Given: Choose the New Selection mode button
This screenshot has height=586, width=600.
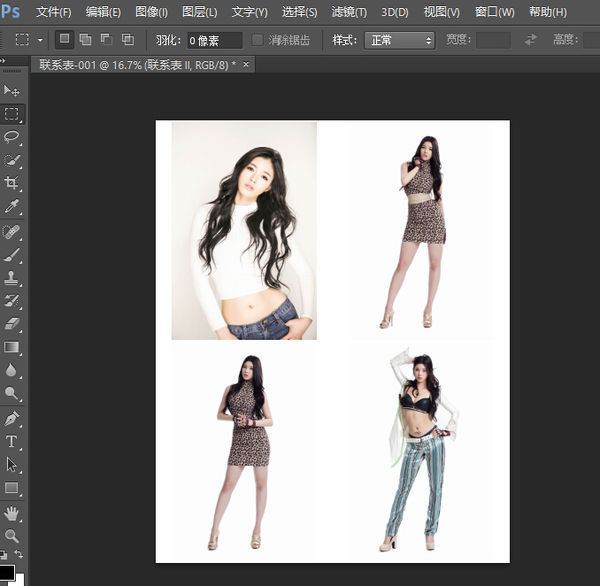Looking at the screenshot, I should point(64,40).
